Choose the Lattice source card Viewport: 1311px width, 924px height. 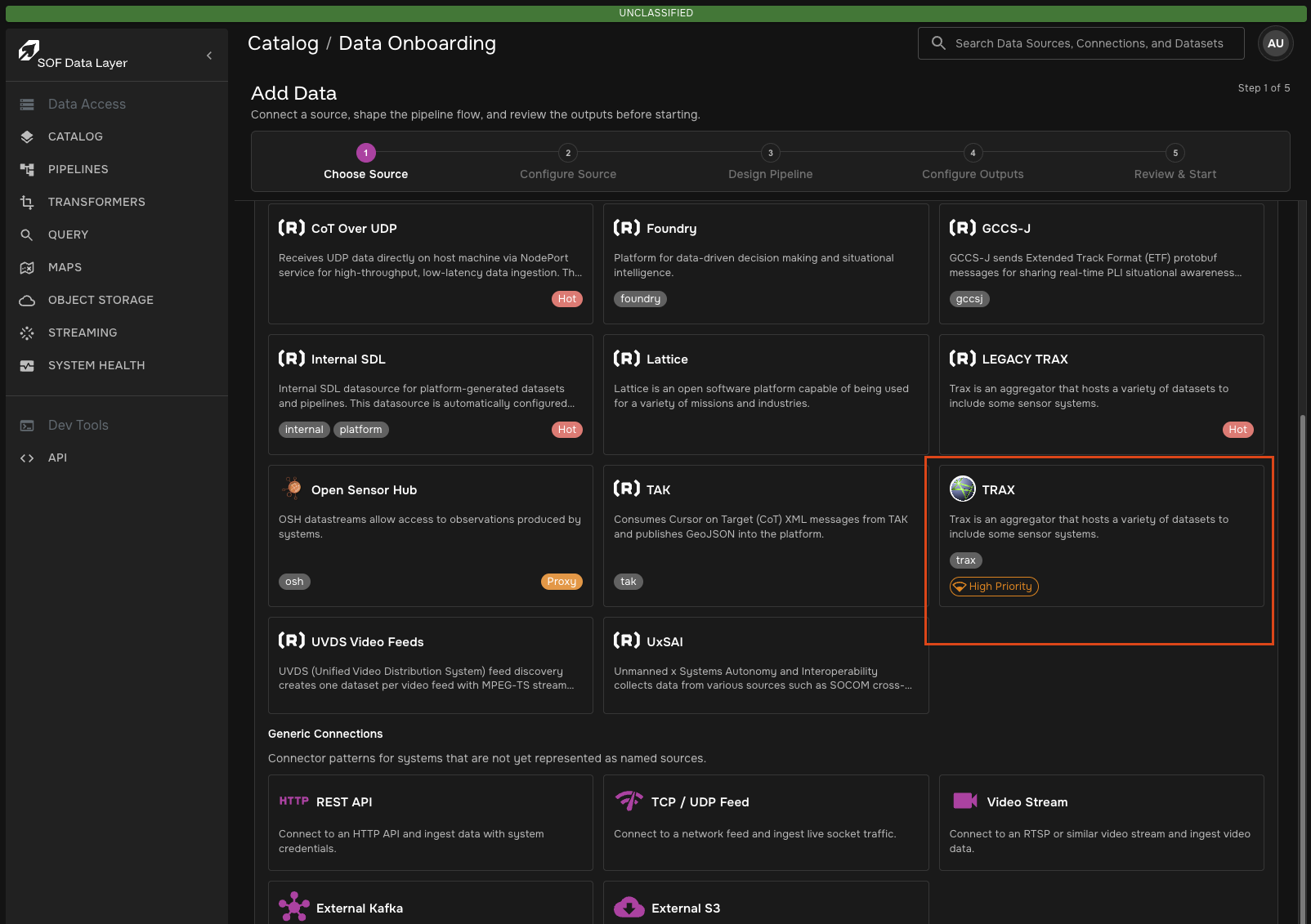pos(766,395)
